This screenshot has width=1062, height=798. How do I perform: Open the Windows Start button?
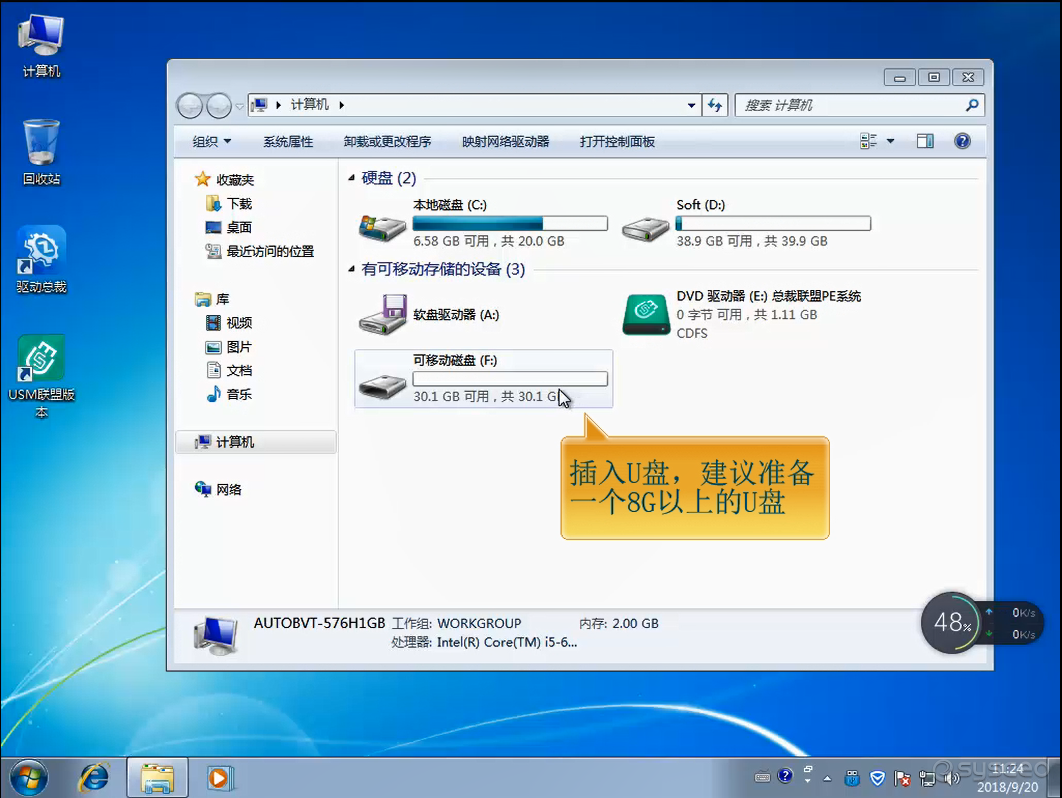click(28, 778)
